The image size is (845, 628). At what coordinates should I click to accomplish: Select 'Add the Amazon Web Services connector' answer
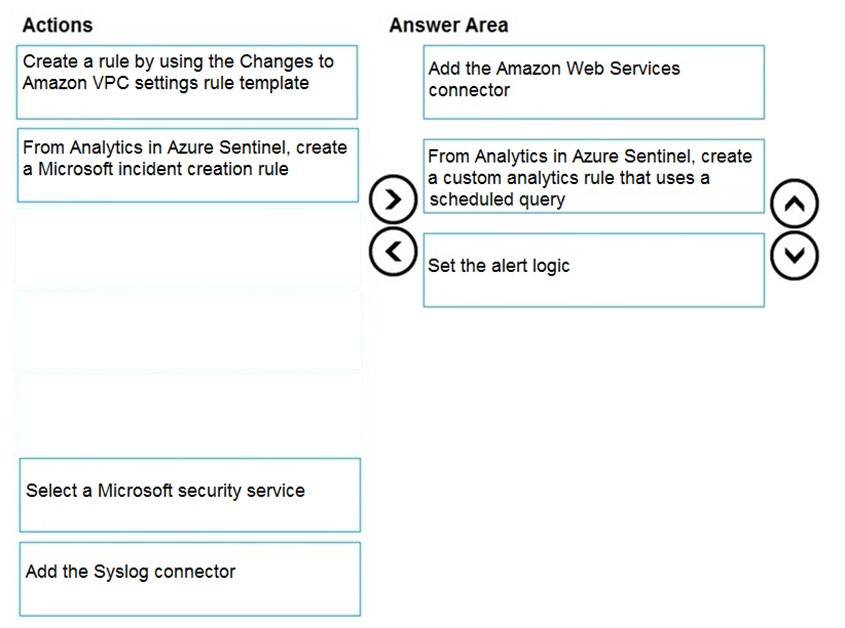point(594,82)
